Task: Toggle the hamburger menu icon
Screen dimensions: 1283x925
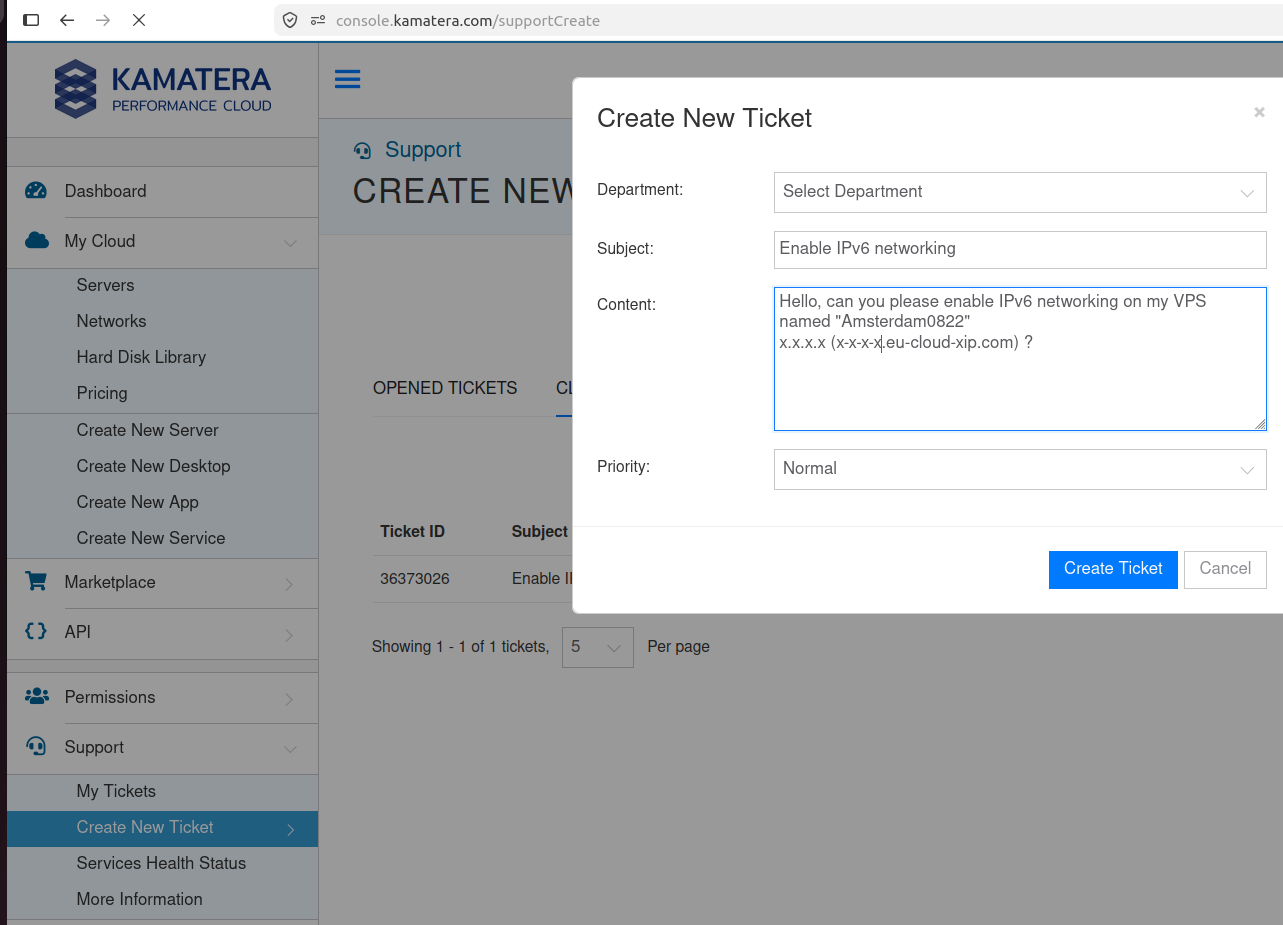Action: pyautogui.click(x=348, y=79)
